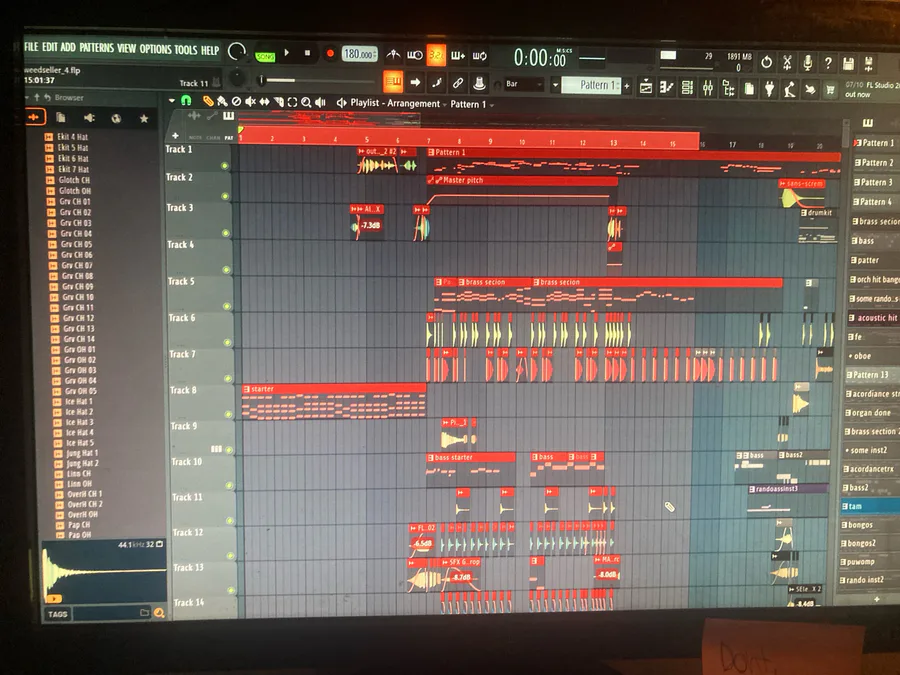Click the red Record button
This screenshot has width=900, height=675.
(329, 54)
